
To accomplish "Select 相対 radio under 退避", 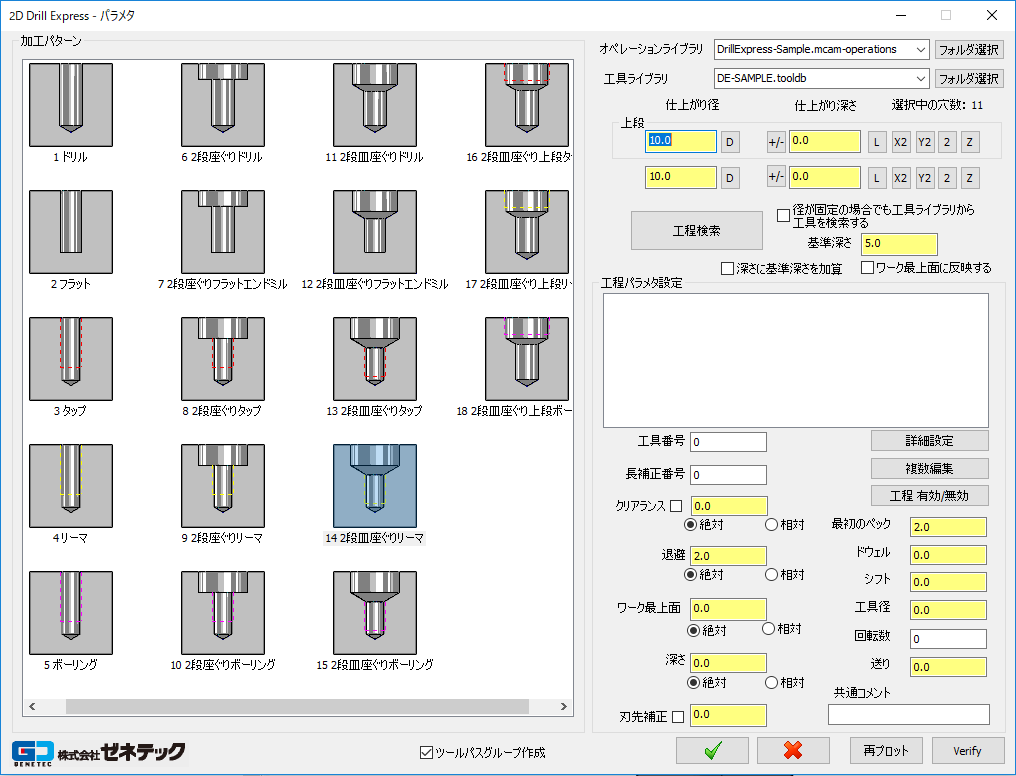I will [x=771, y=575].
